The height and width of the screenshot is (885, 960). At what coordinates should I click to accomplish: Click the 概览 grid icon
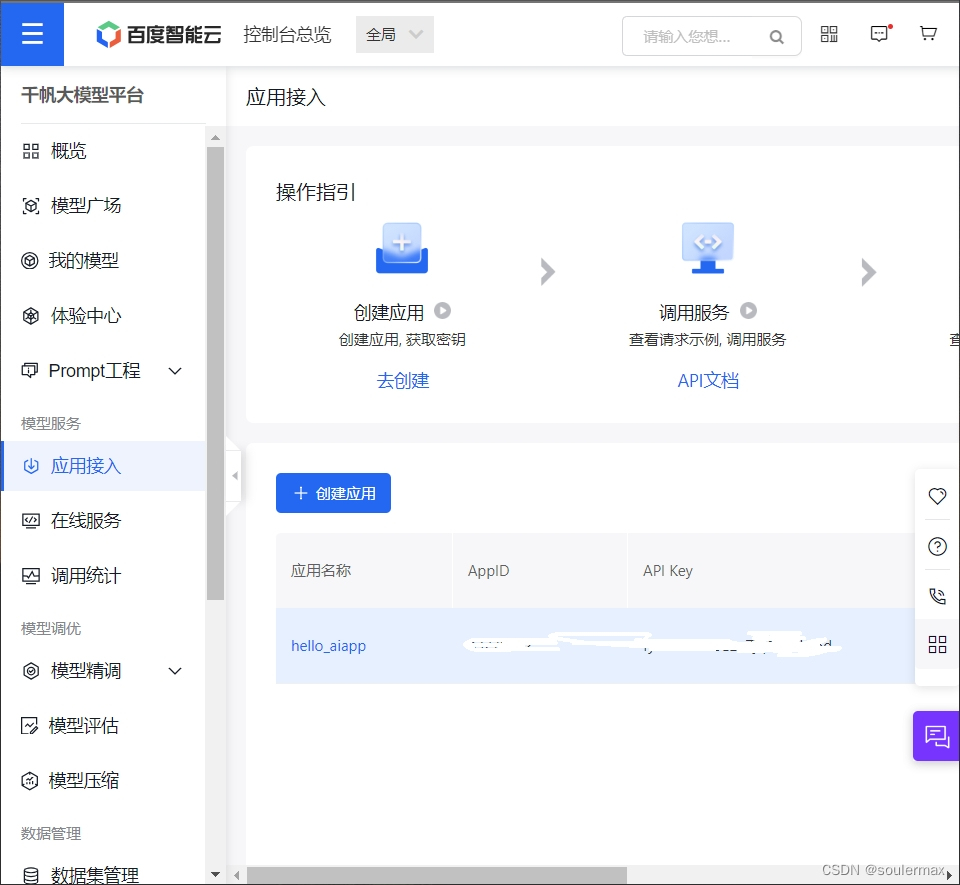[31, 151]
